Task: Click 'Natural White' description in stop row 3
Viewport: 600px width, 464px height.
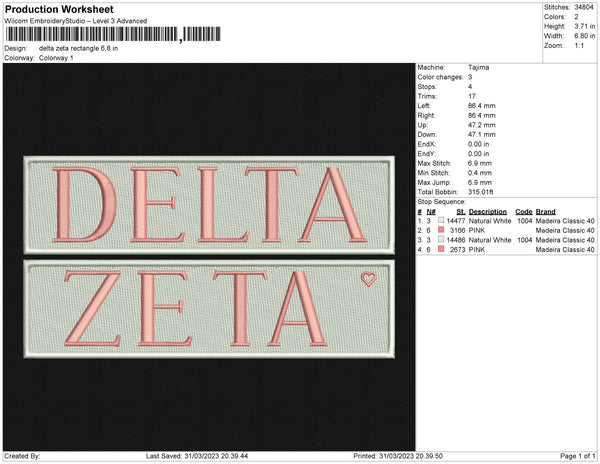Action: point(490,240)
